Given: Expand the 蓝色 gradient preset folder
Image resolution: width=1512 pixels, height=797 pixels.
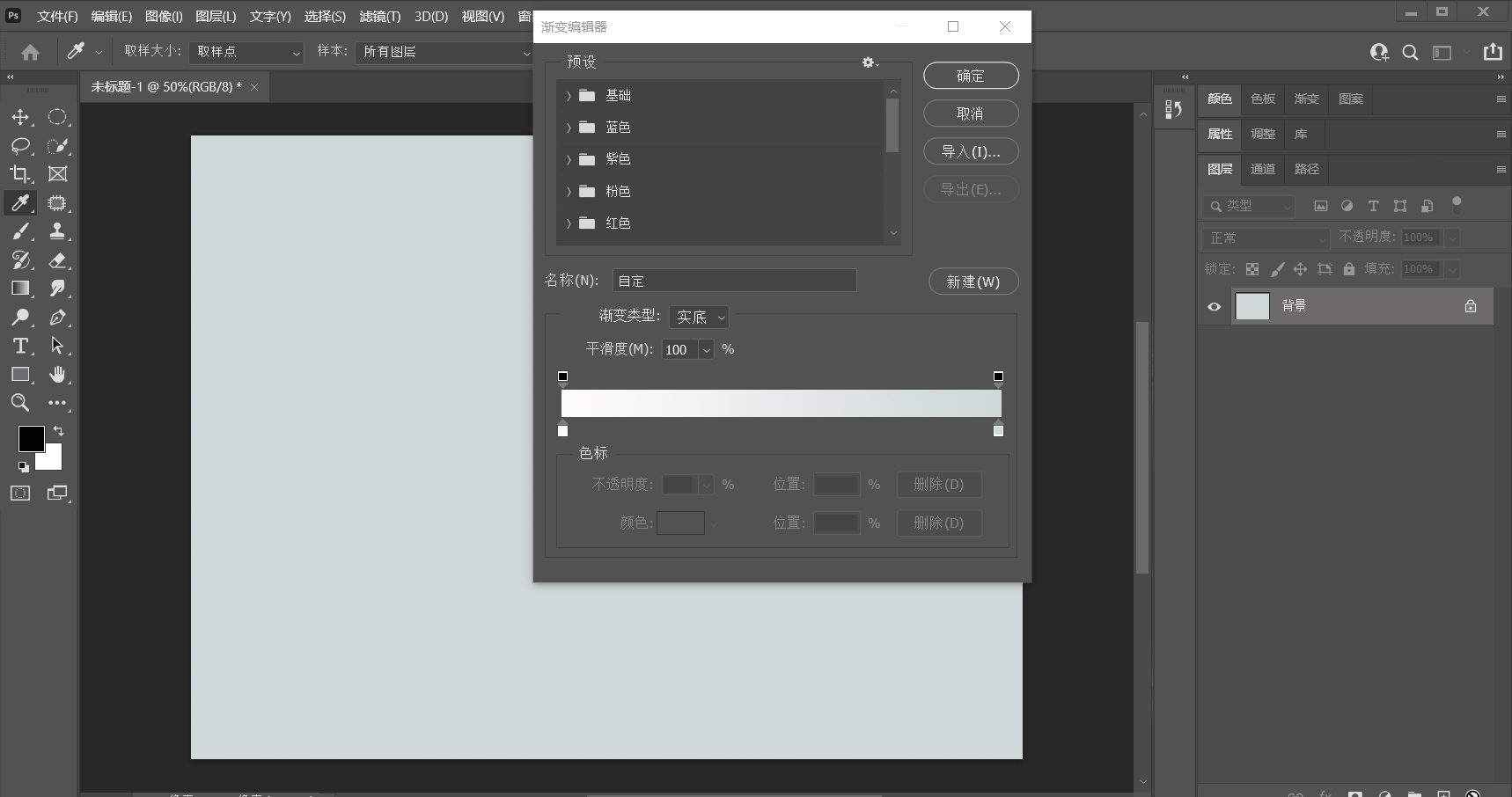Looking at the screenshot, I should [x=569, y=128].
